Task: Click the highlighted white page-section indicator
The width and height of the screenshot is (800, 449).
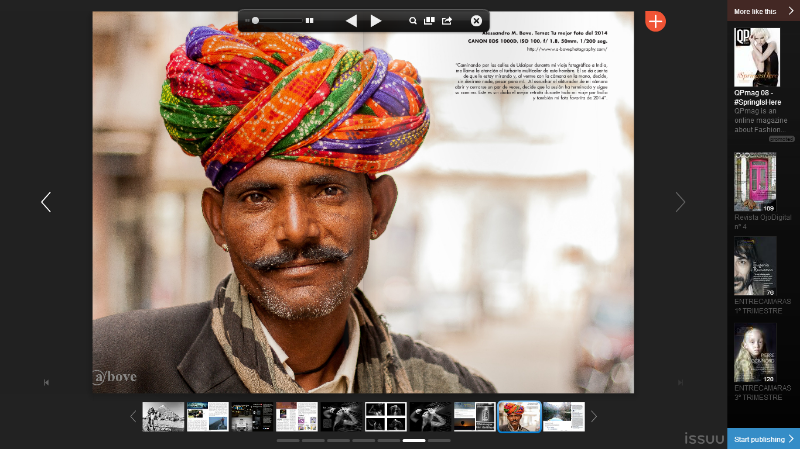Action: tap(414, 440)
